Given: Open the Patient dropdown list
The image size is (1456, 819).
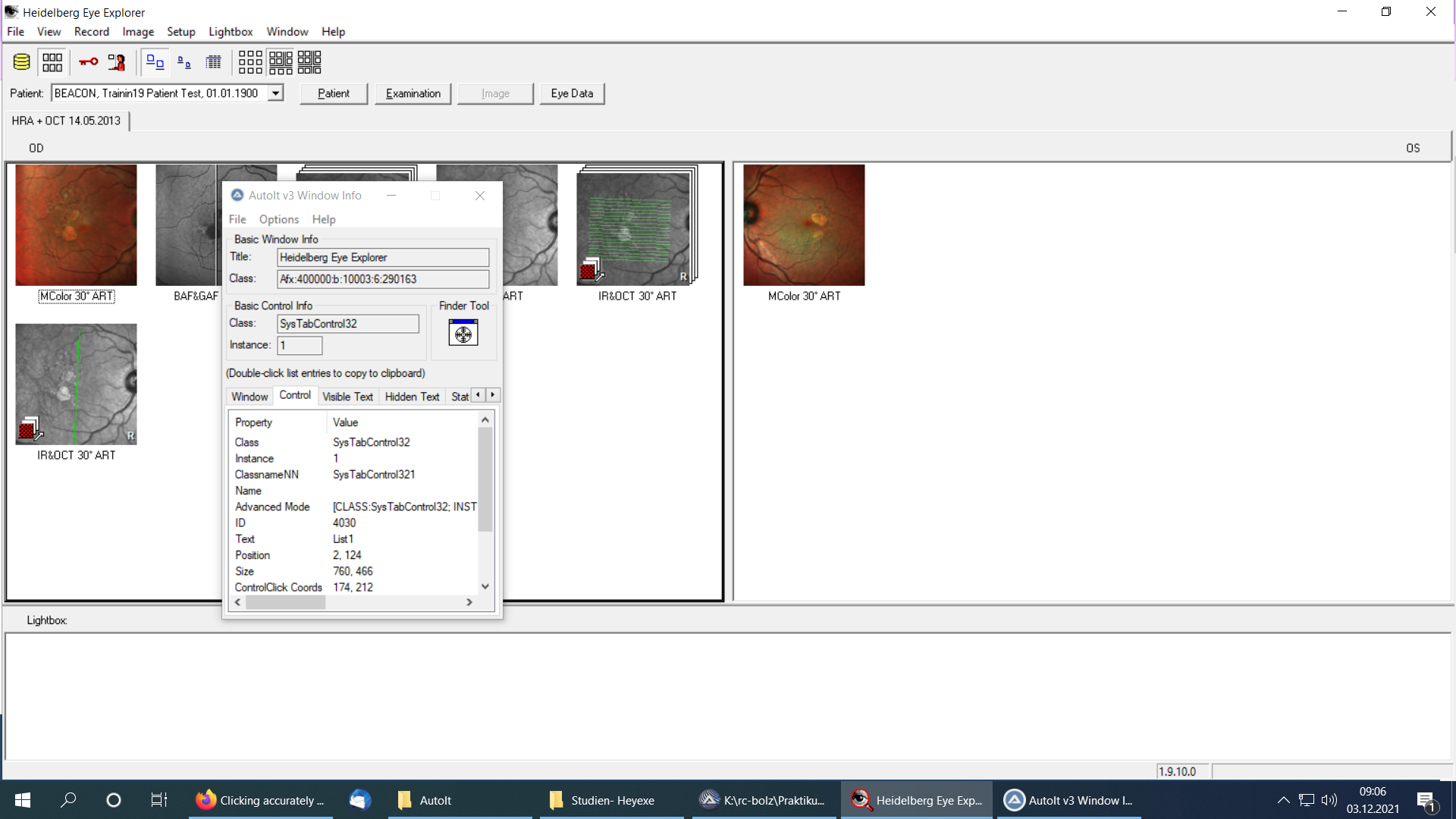Looking at the screenshot, I should click(276, 93).
